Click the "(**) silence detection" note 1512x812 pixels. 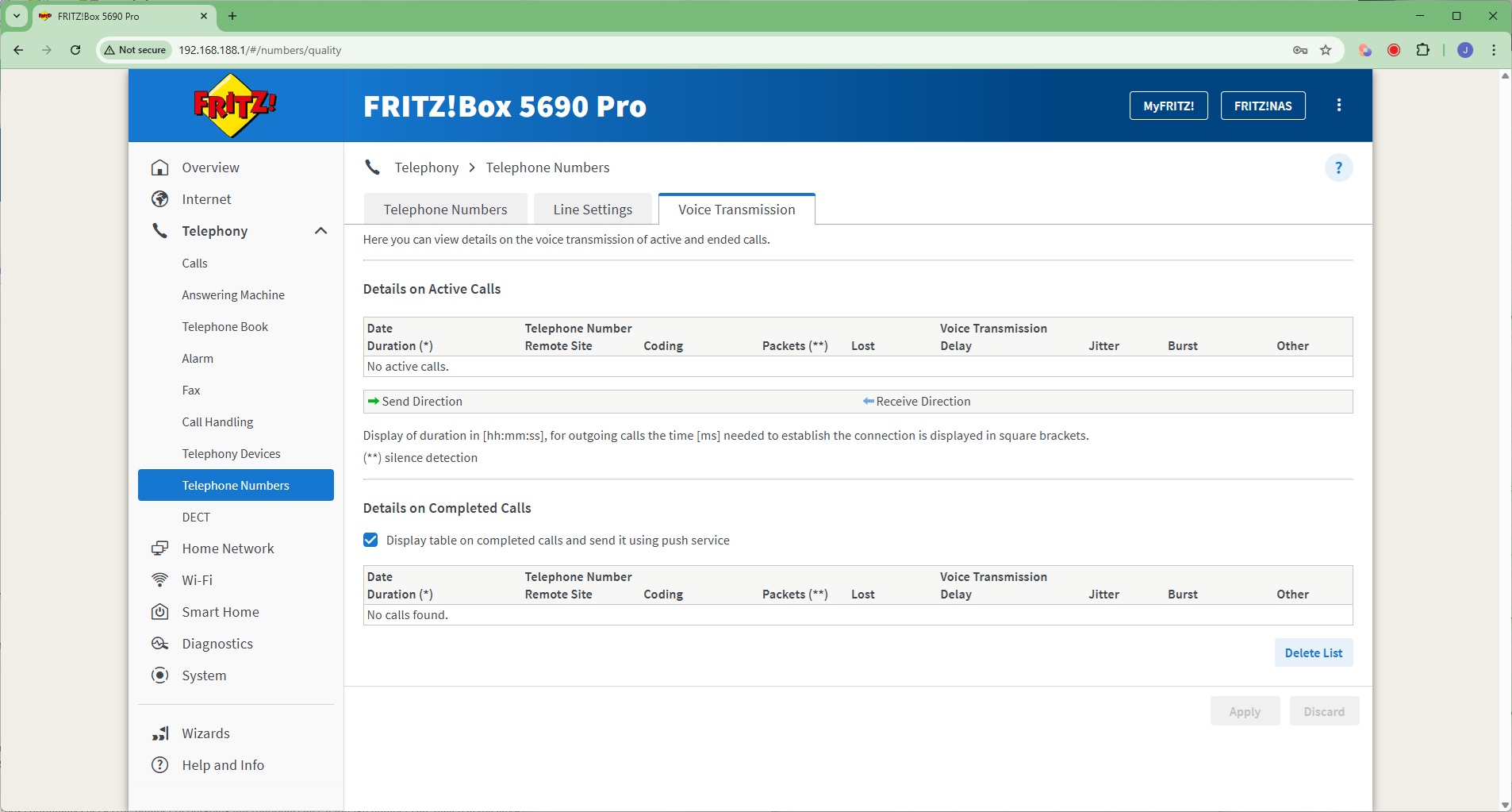[x=420, y=458]
